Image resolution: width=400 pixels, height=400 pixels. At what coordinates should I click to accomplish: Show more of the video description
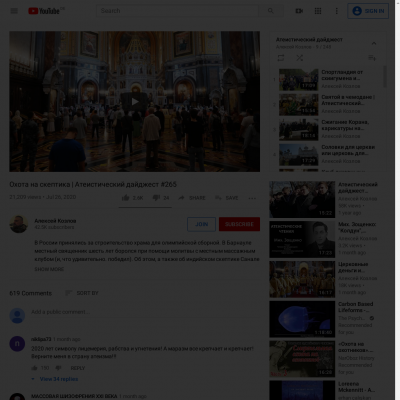49,269
